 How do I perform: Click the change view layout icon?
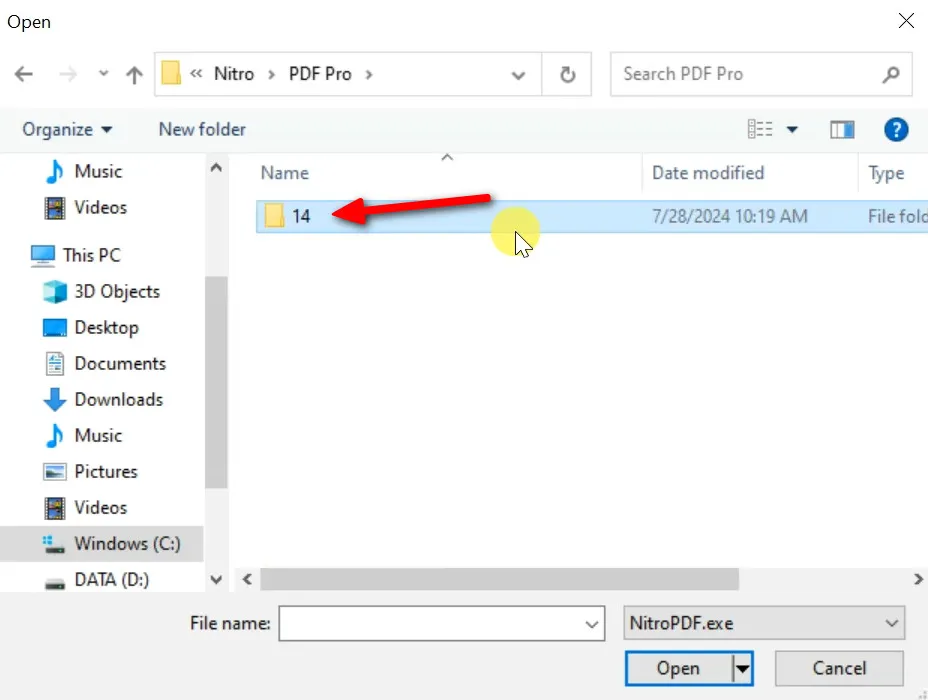coord(761,129)
